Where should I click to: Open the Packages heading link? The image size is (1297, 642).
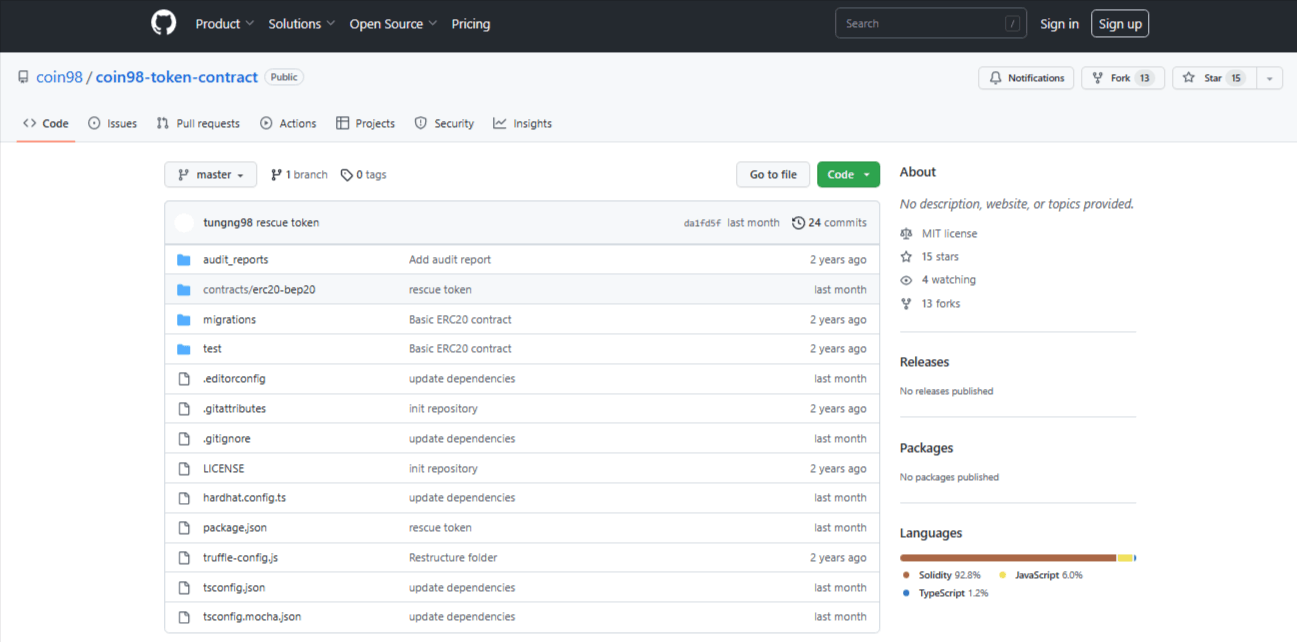(926, 448)
